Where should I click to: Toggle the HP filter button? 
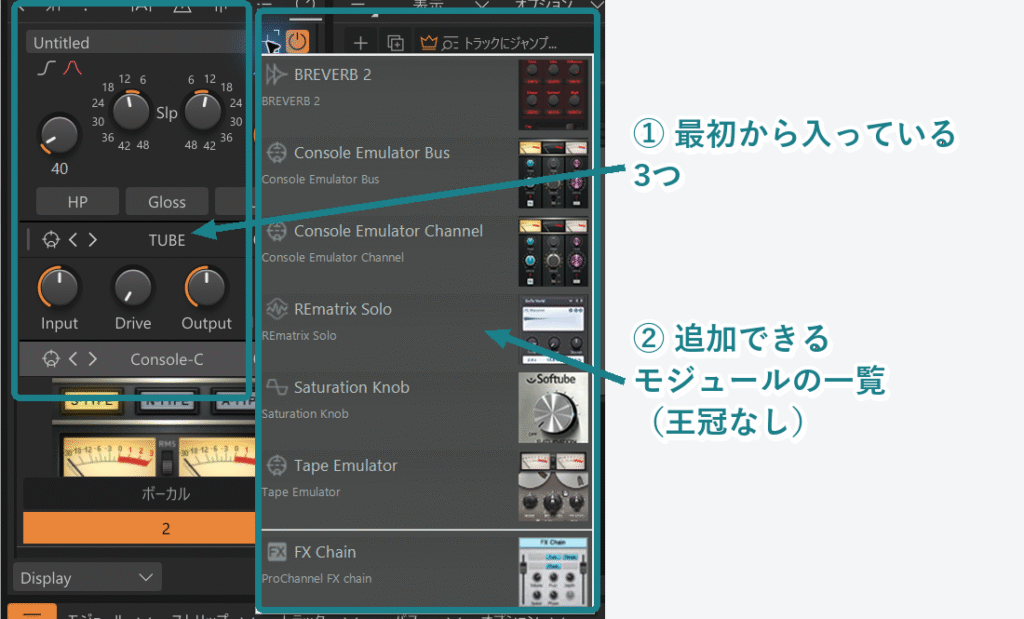click(78, 202)
